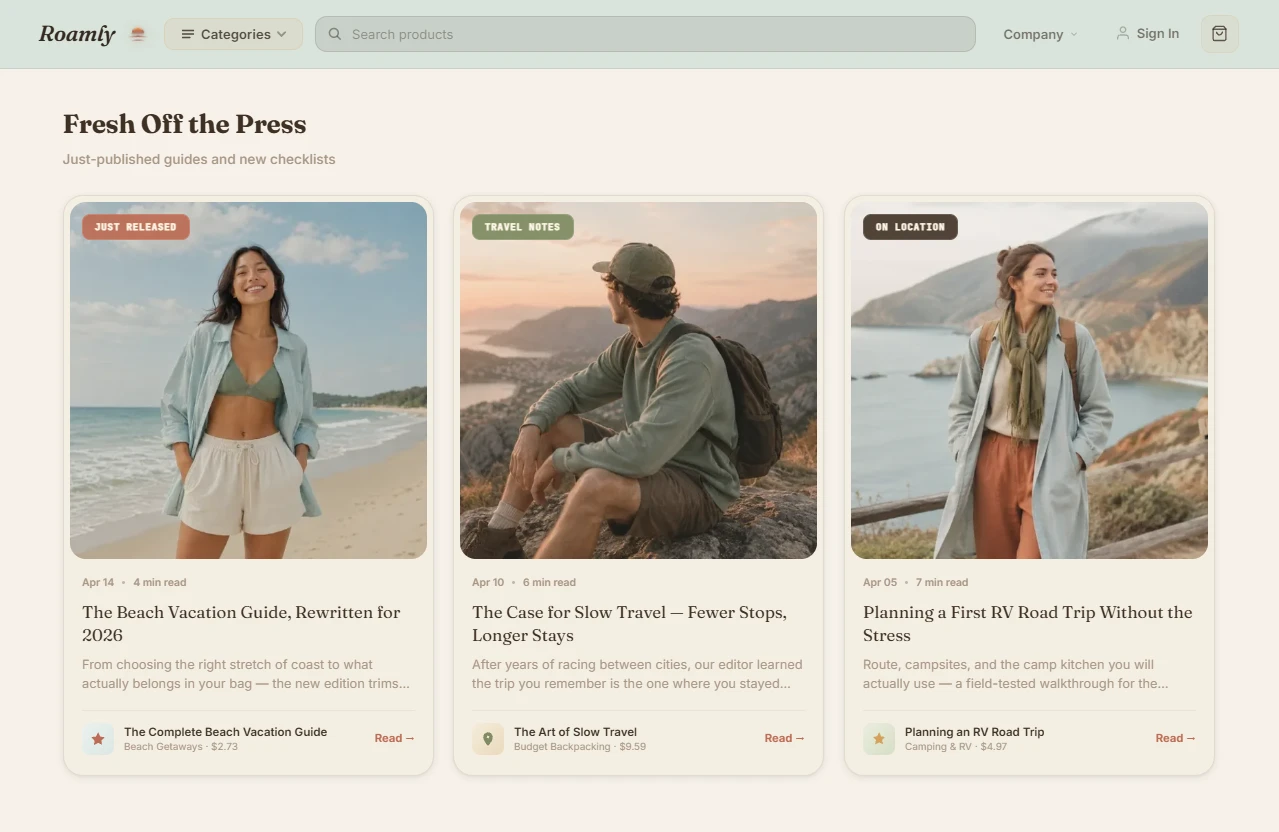Click the Fresh Off the Press heading
Viewport: 1279px width, 832px height.
tap(185, 124)
